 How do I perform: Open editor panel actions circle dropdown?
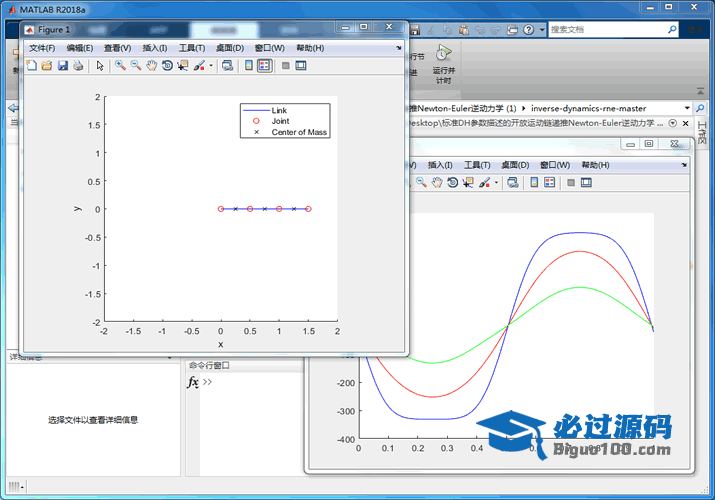672,123
